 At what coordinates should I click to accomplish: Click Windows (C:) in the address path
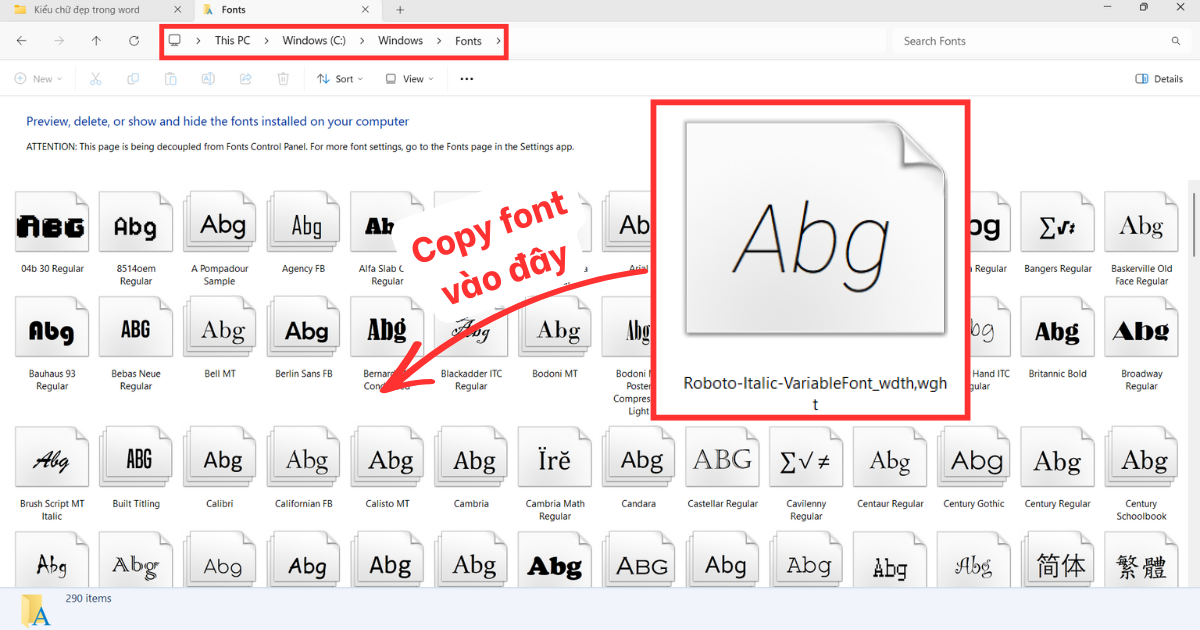click(x=314, y=41)
